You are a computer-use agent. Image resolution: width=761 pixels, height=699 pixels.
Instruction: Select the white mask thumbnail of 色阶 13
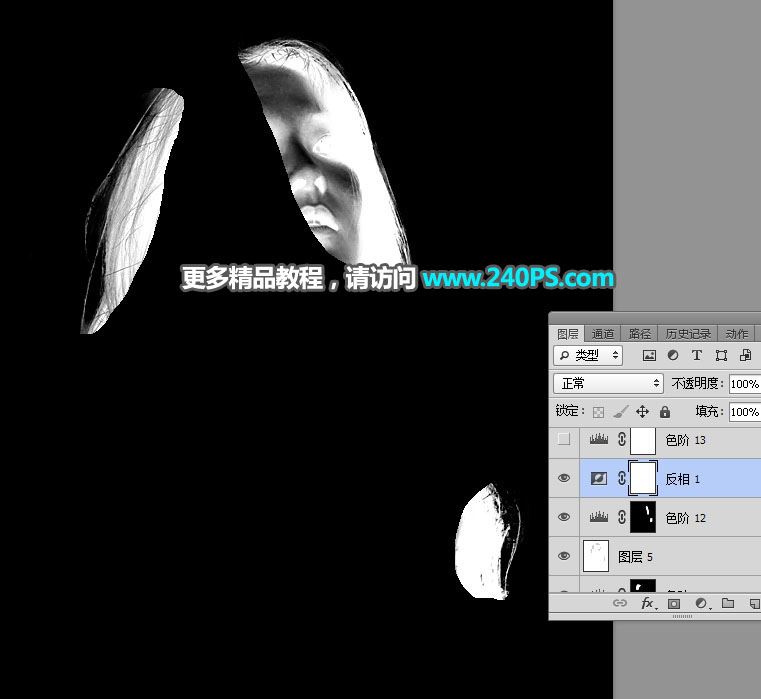coord(643,440)
